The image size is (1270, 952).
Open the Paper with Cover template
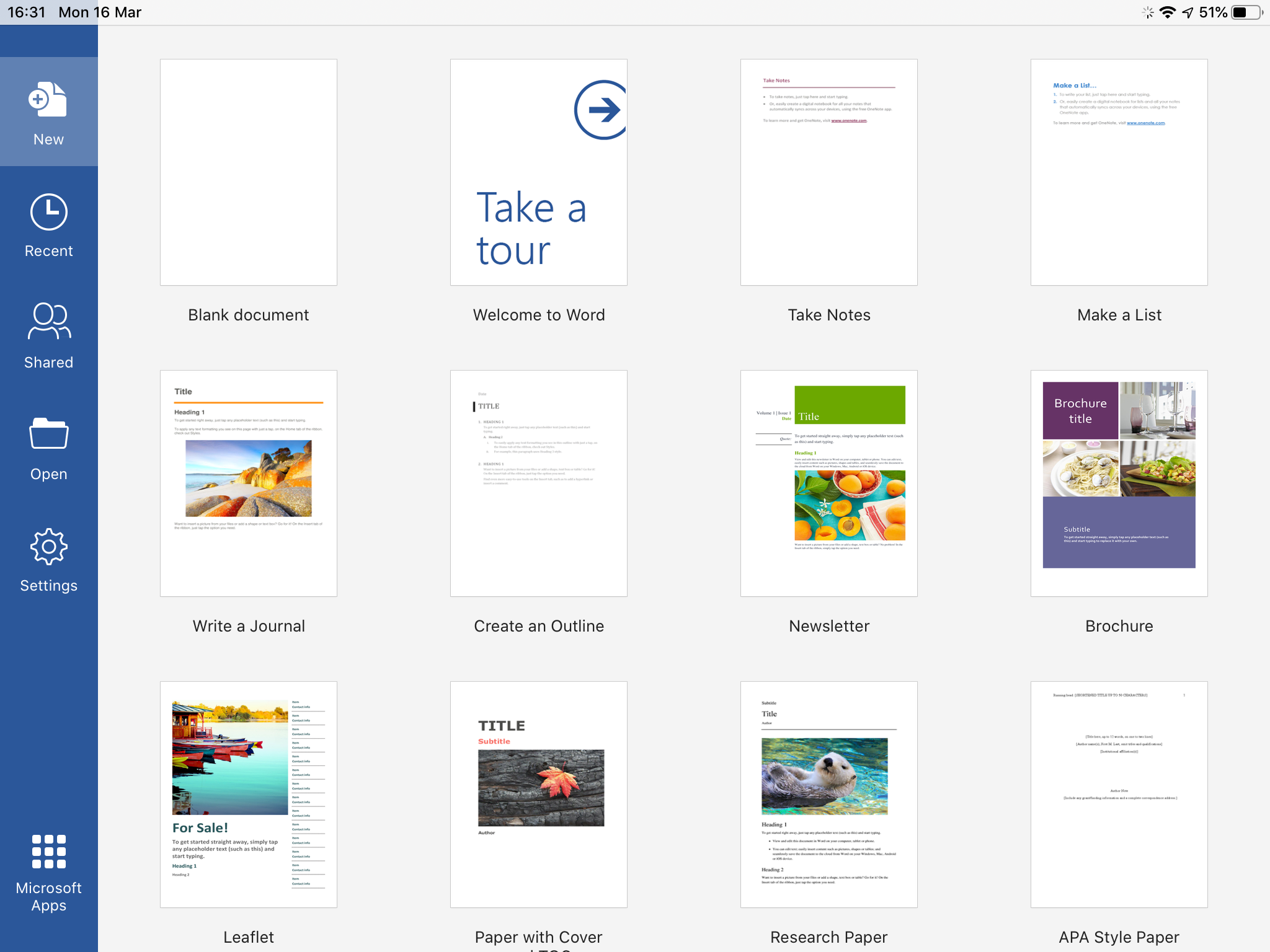click(538, 795)
